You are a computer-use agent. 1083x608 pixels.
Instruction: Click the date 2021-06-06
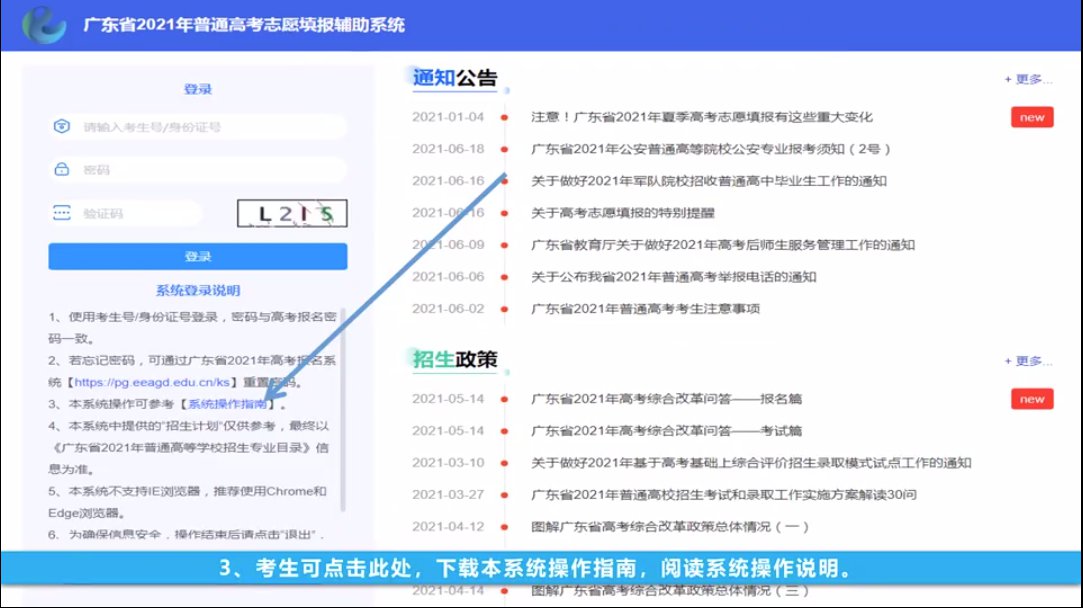448,276
